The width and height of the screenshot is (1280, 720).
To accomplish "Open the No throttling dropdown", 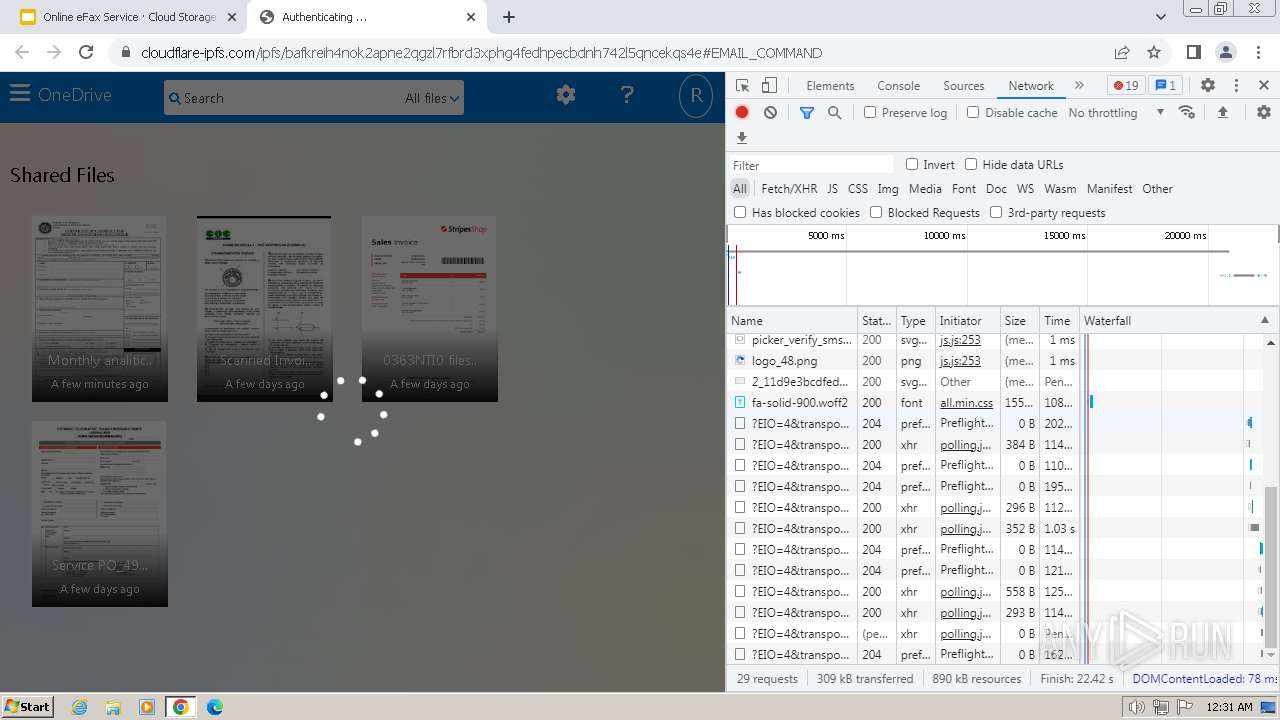I will pos(1116,112).
